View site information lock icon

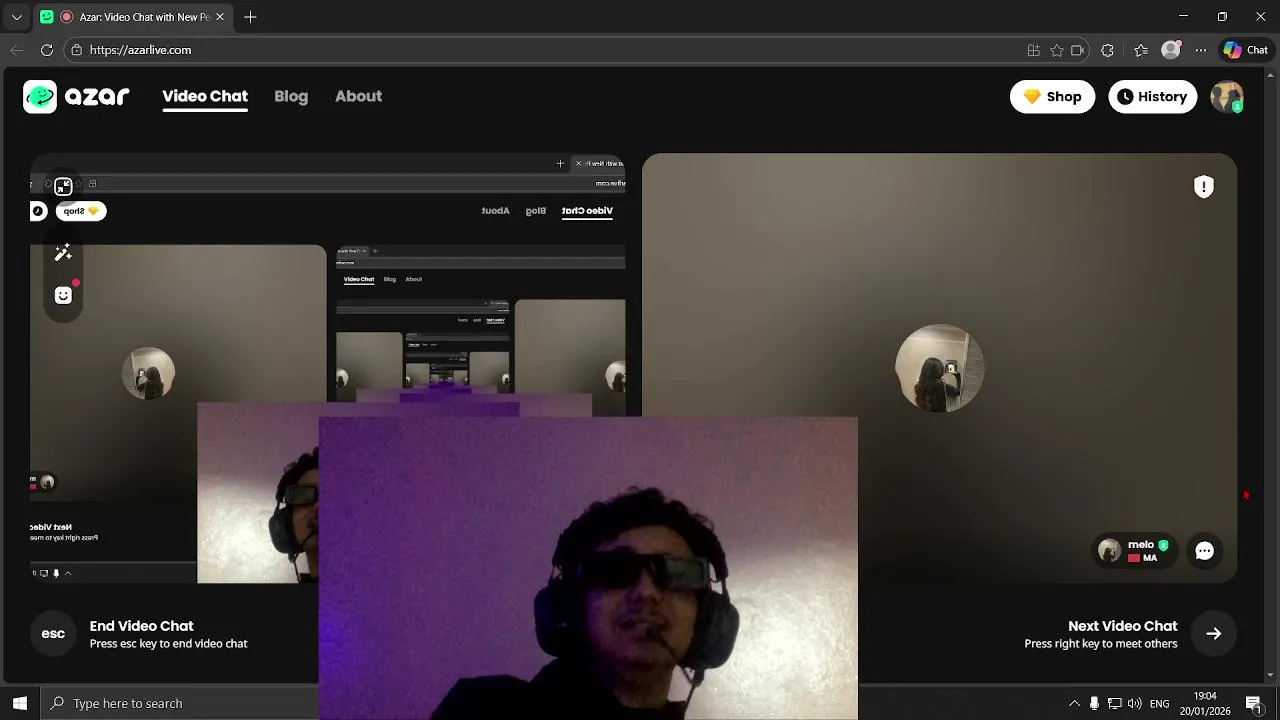(x=77, y=50)
